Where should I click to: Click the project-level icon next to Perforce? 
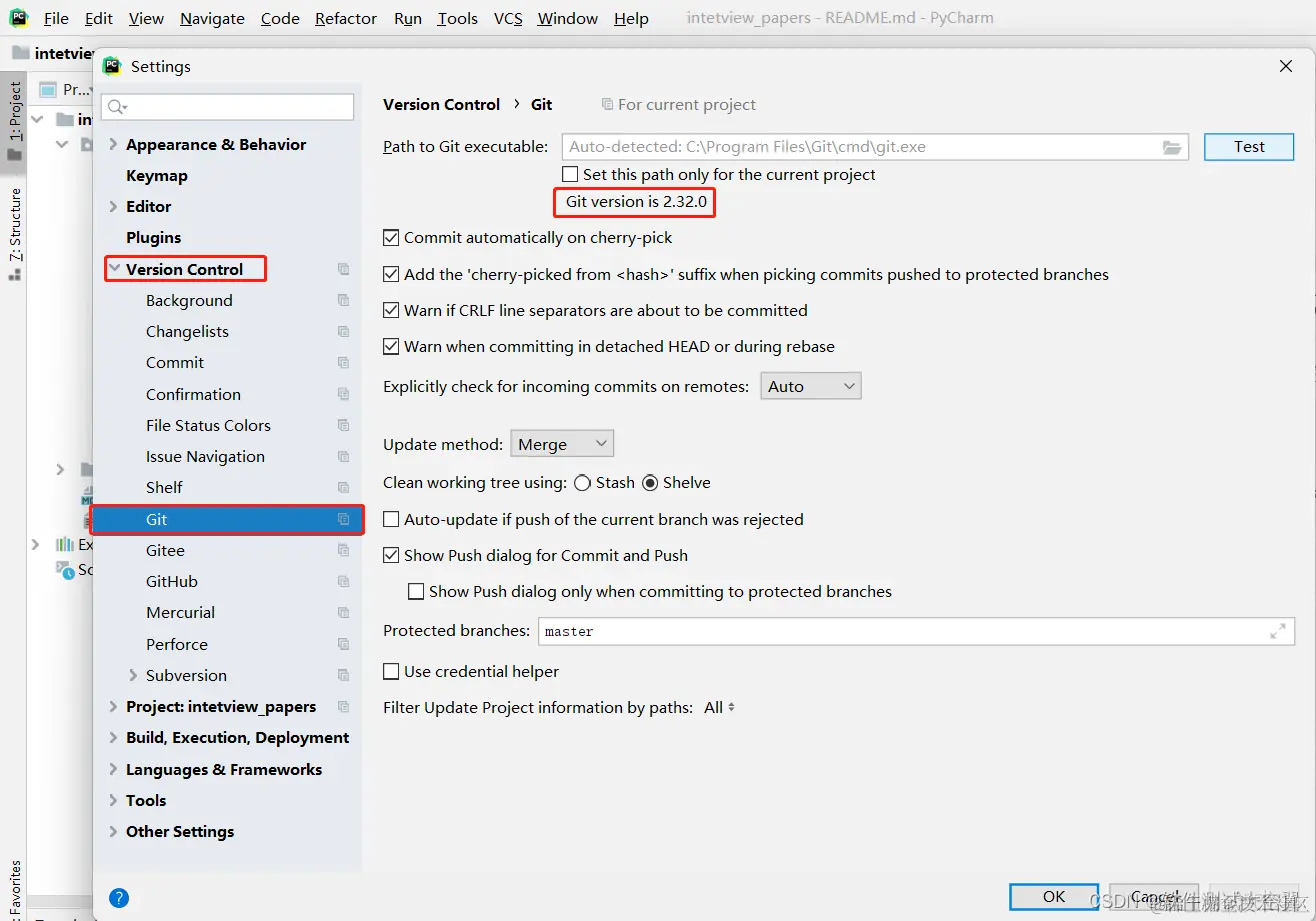tap(343, 645)
